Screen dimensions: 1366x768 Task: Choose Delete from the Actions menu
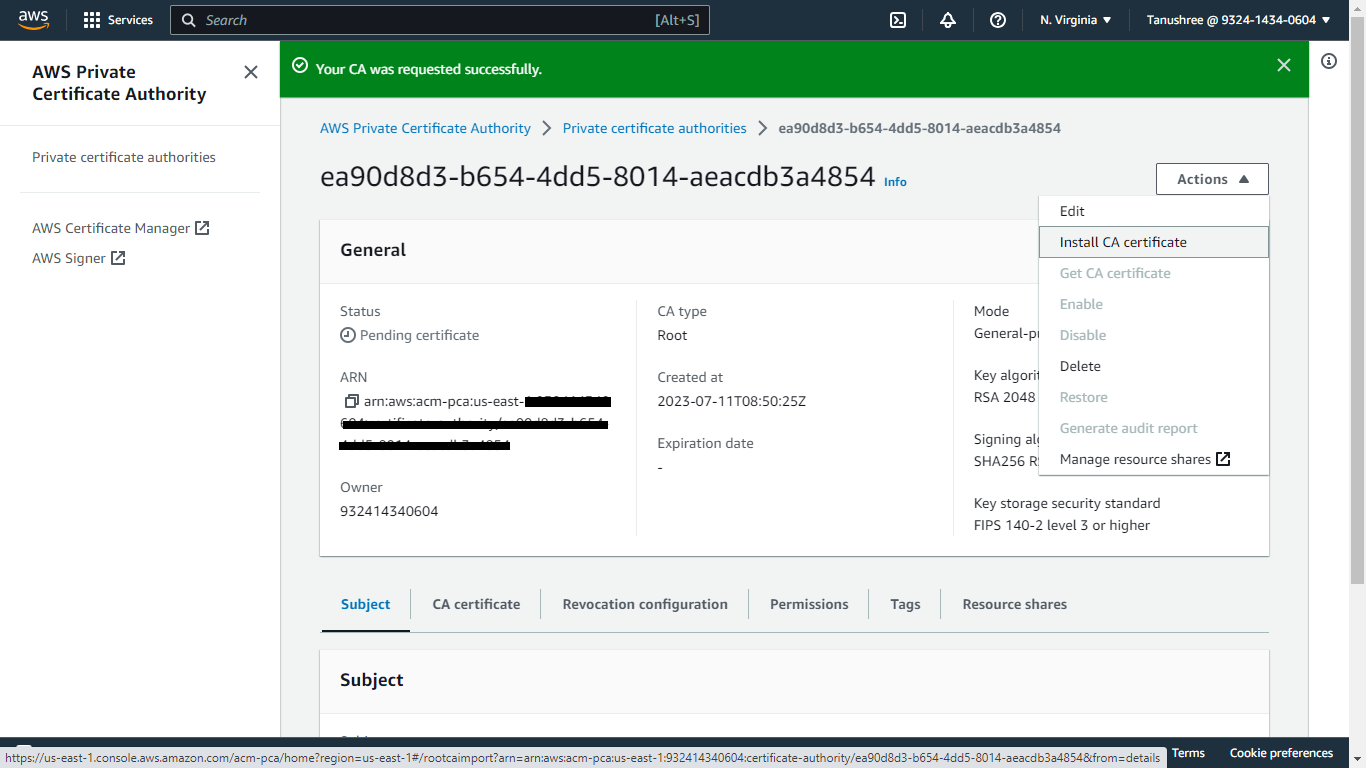point(1154,366)
